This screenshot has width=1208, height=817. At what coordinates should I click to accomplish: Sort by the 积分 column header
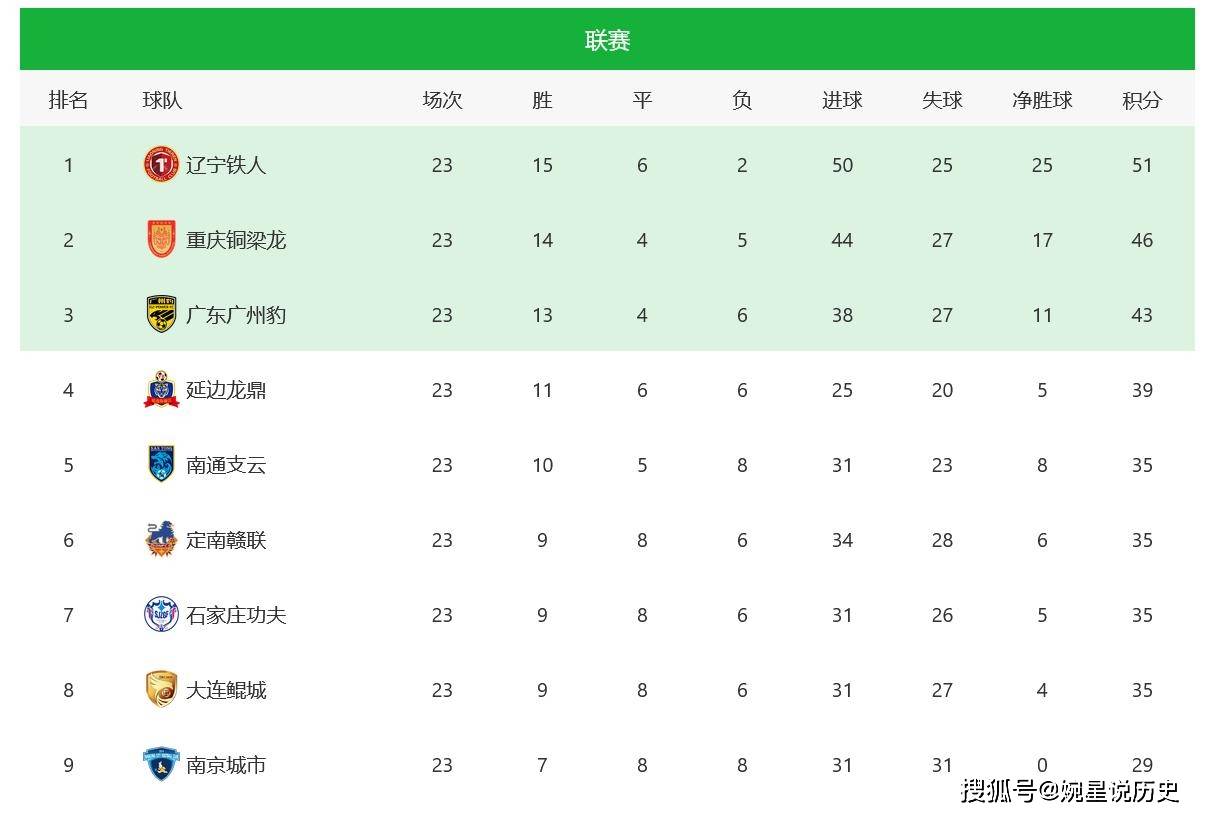pos(1142,100)
